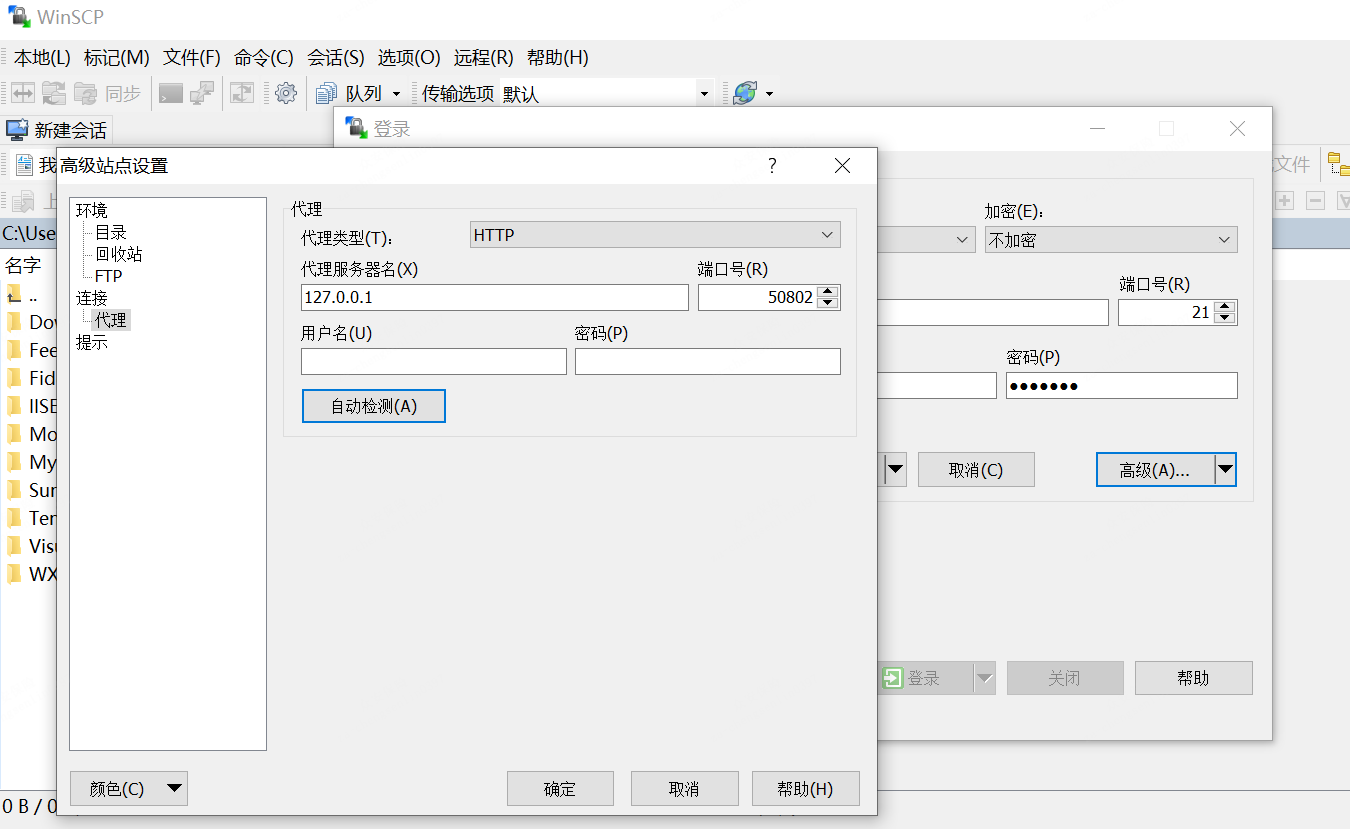Click the help question mark in dialog title

click(x=772, y=166)
